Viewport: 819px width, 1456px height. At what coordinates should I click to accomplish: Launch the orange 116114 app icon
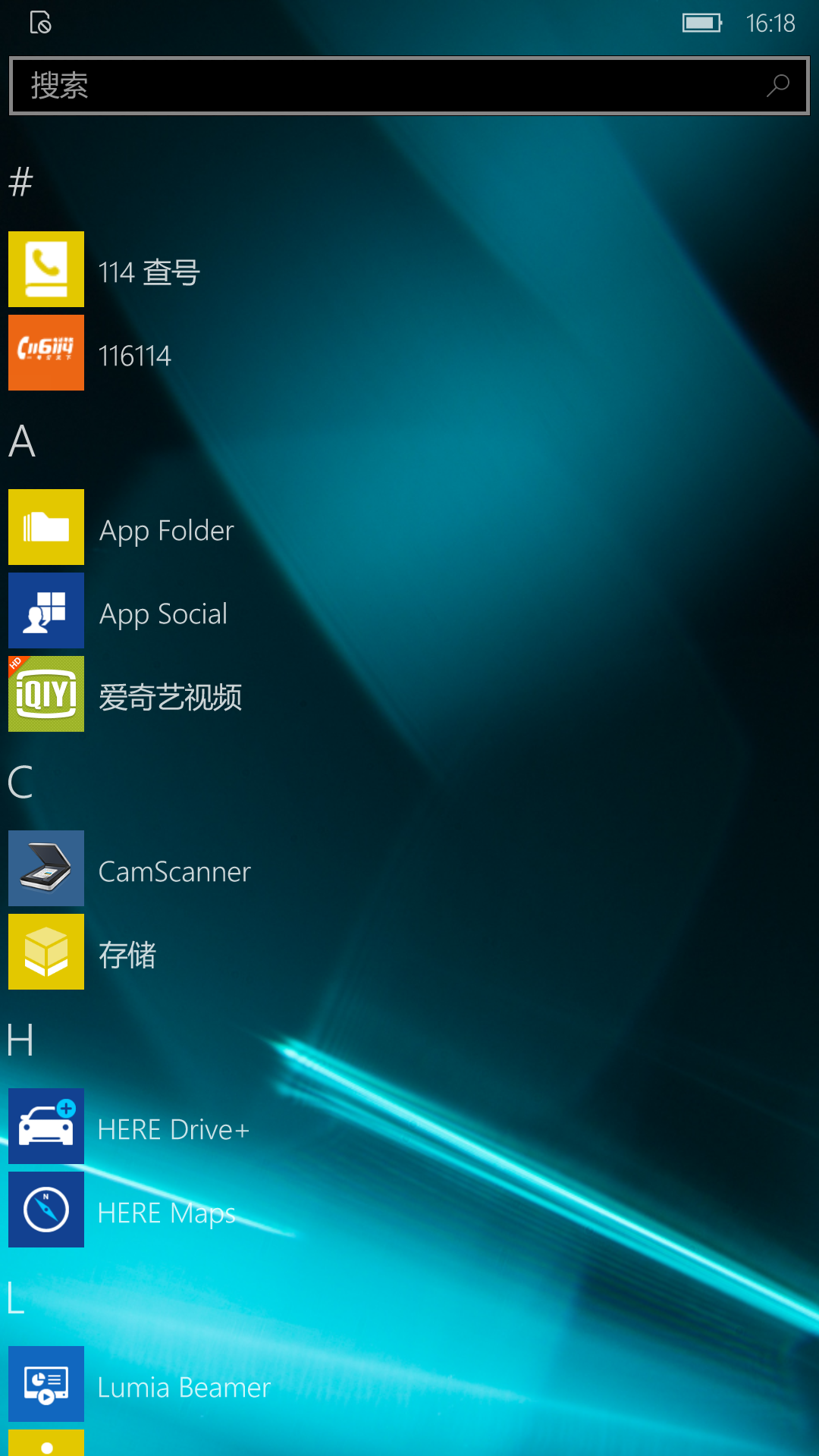(x=46, y=353)
